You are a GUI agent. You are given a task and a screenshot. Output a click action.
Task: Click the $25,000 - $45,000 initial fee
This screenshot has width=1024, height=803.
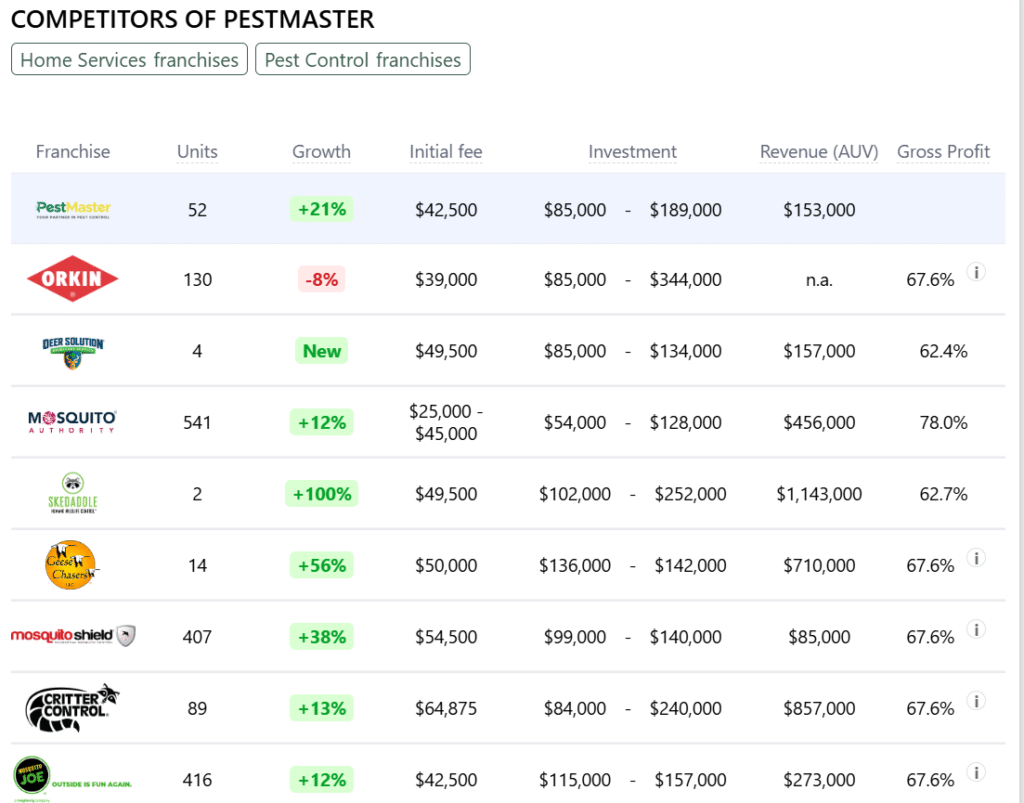point(446,422)
